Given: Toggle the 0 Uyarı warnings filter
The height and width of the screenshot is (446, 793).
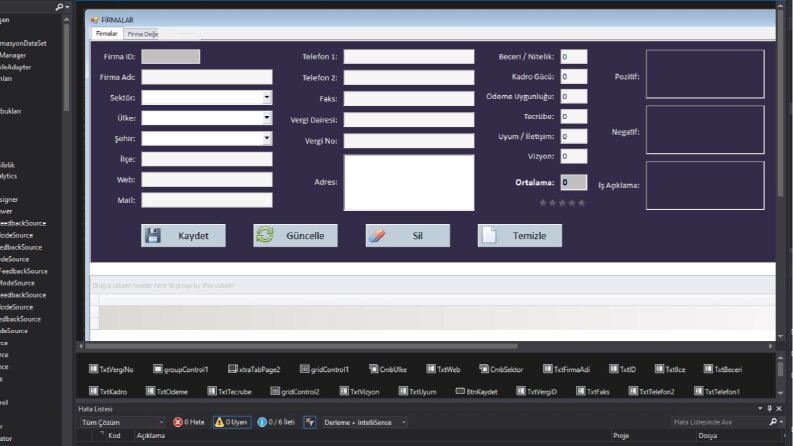Looking at the screenshot, I should click(231, 422).
